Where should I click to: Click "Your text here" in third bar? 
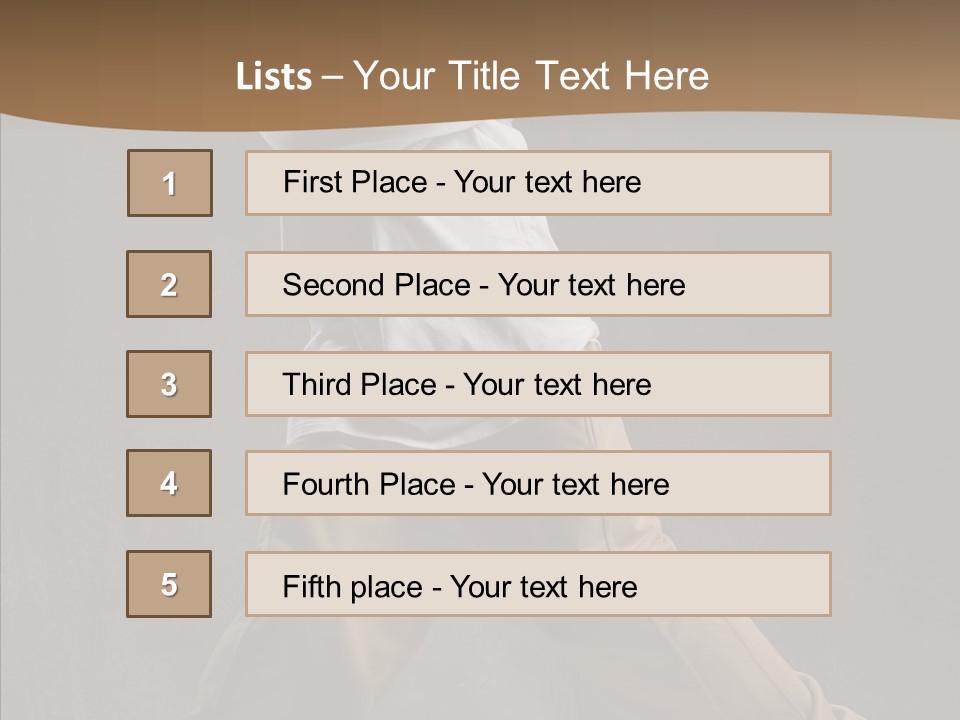(x=557, y=385)
